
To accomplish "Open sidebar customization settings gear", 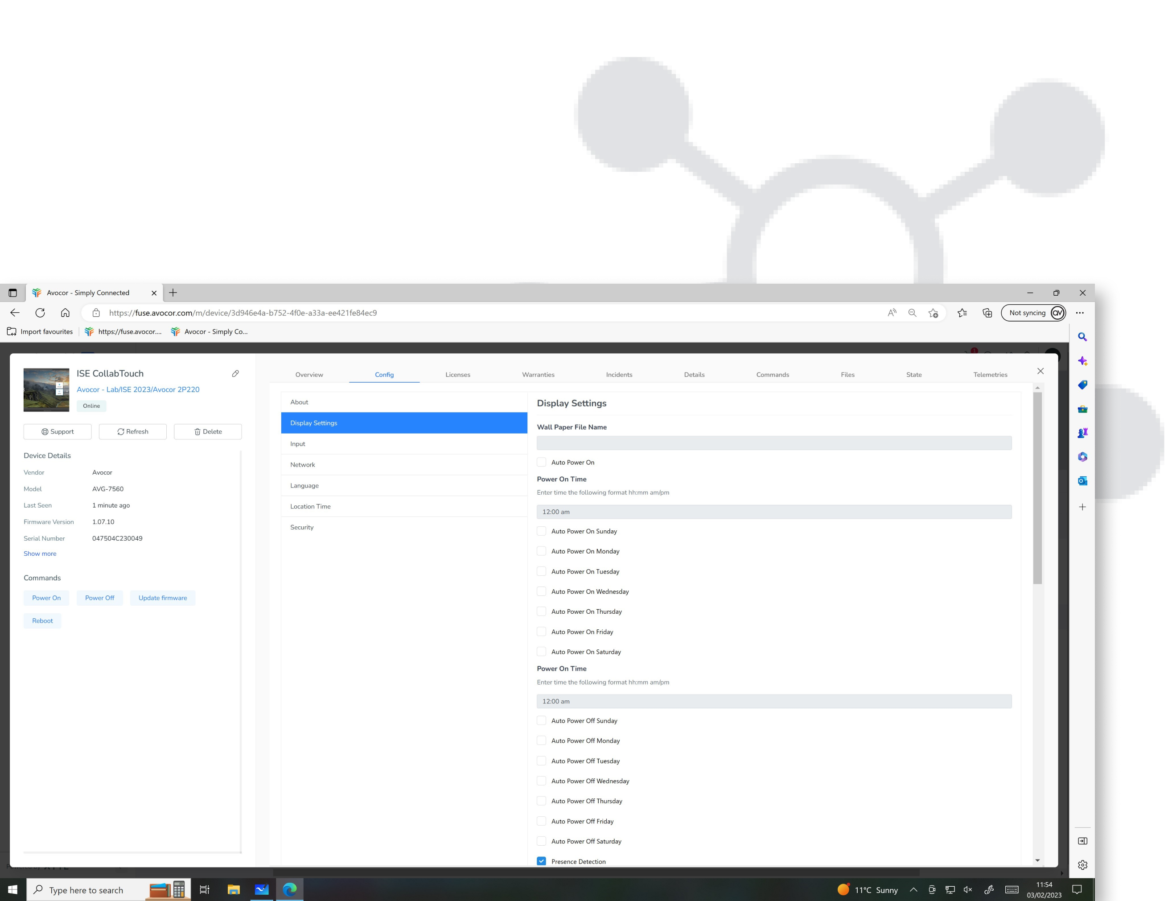I will pos(1081,864).
